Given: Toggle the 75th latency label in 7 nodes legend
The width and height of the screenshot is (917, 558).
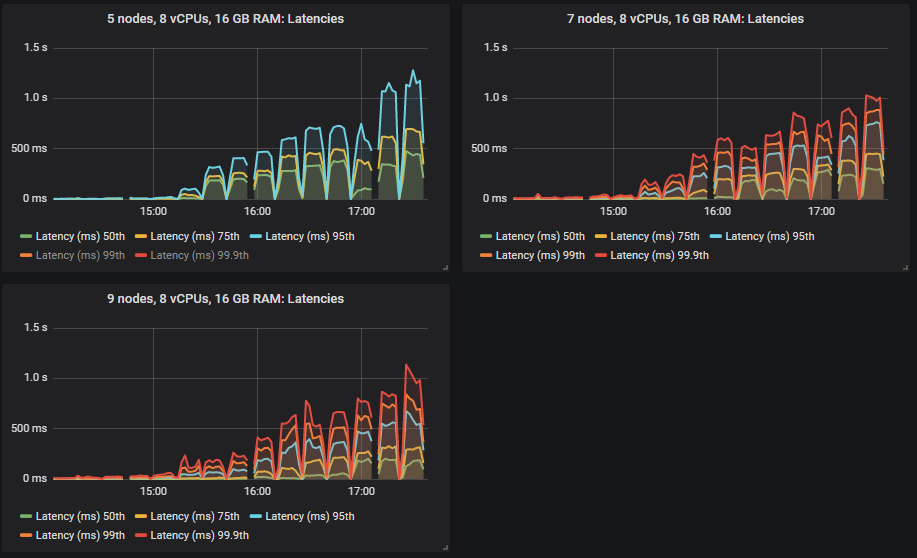Looking at the screenshot, I should [x=654, y=236].
